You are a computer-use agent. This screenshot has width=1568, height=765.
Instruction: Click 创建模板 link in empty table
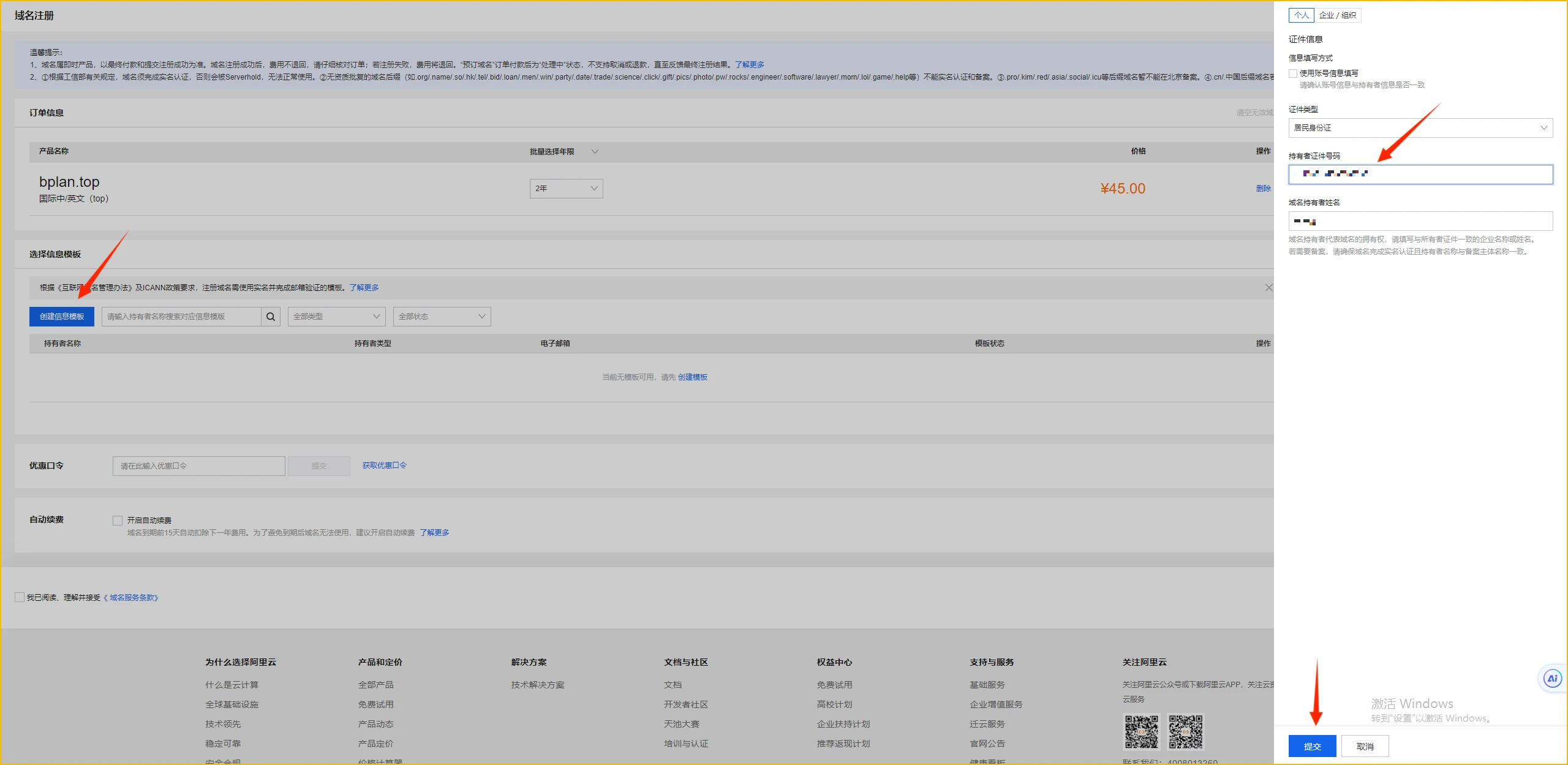coord(692,377)
